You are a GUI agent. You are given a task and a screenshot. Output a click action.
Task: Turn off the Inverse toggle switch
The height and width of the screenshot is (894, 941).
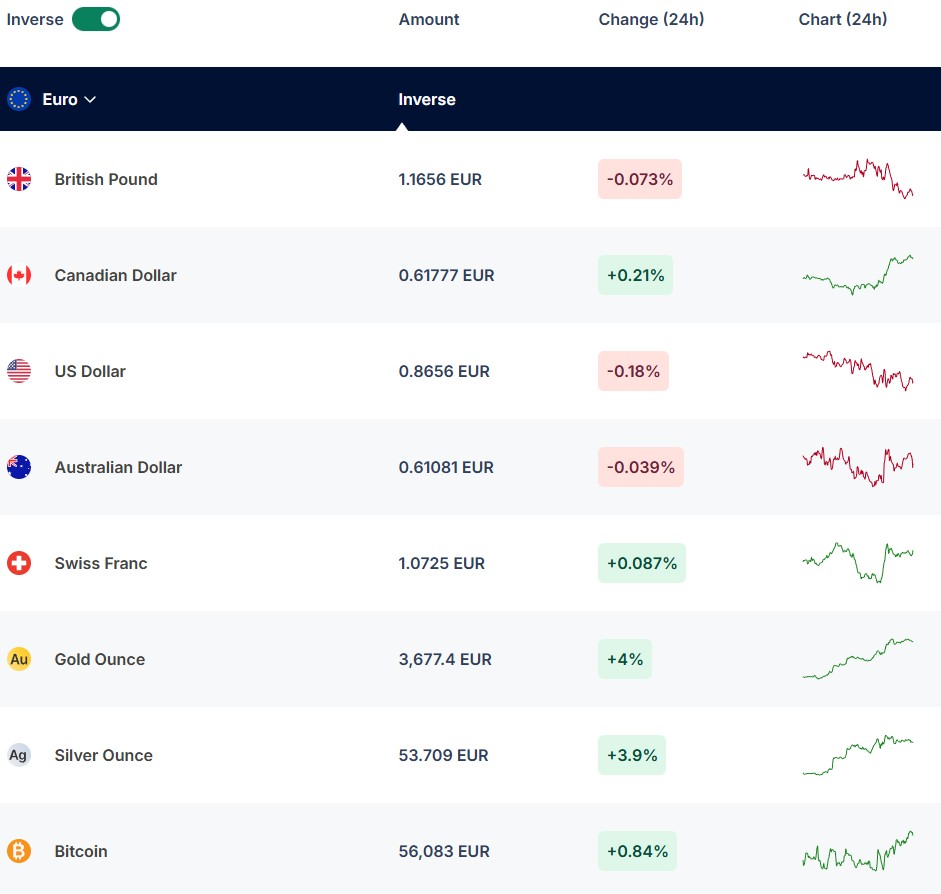click(96, 19)
